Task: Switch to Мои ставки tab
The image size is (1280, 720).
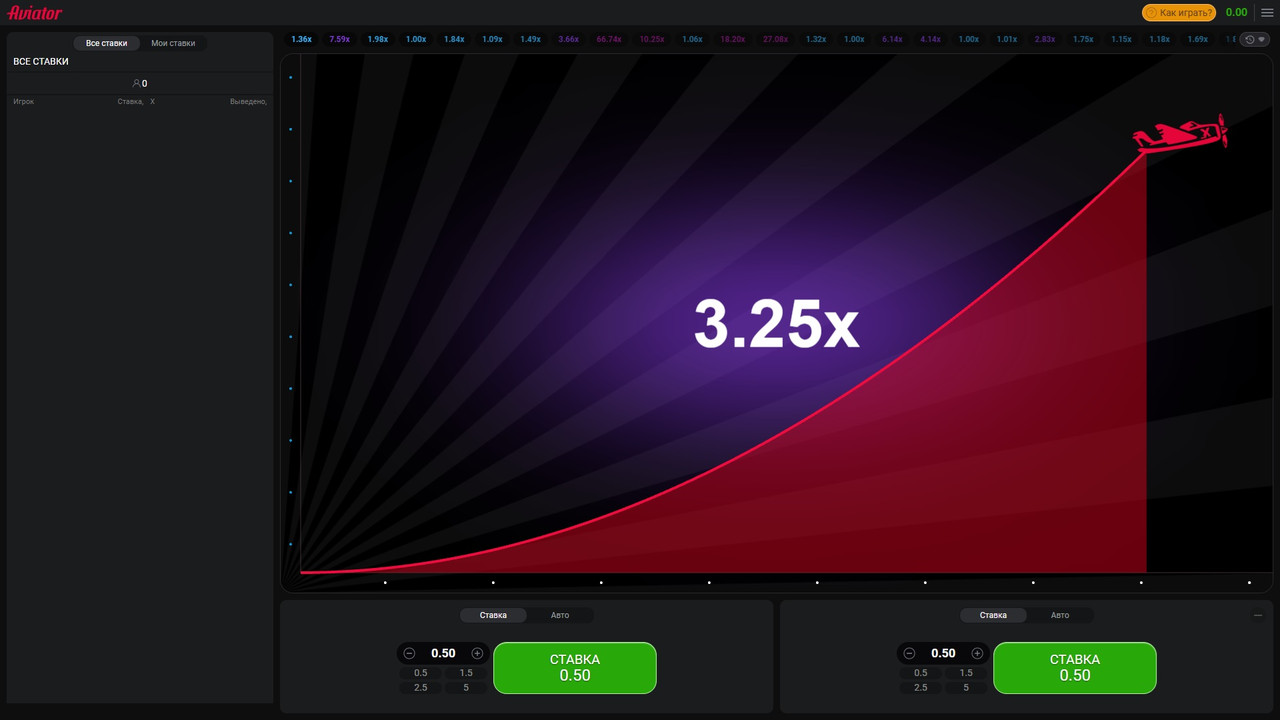Action: click(173, 43)
